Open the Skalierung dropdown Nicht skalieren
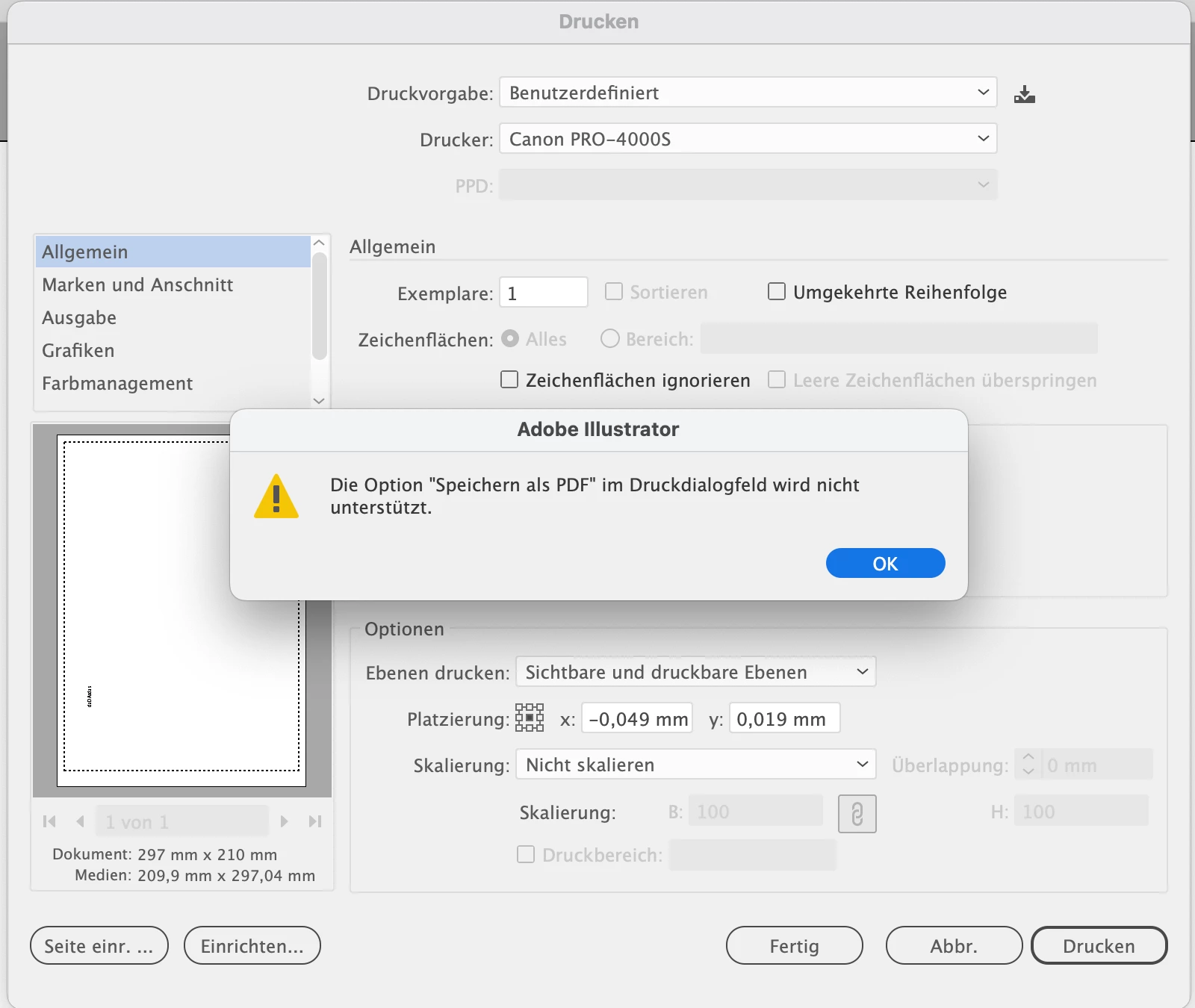 coord(695,765)
